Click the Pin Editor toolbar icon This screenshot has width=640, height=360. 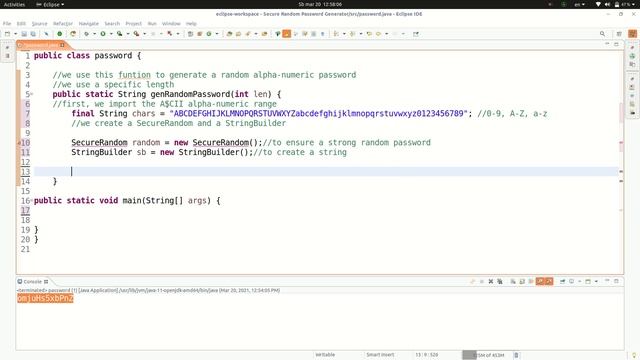click(x=416, y=34)
